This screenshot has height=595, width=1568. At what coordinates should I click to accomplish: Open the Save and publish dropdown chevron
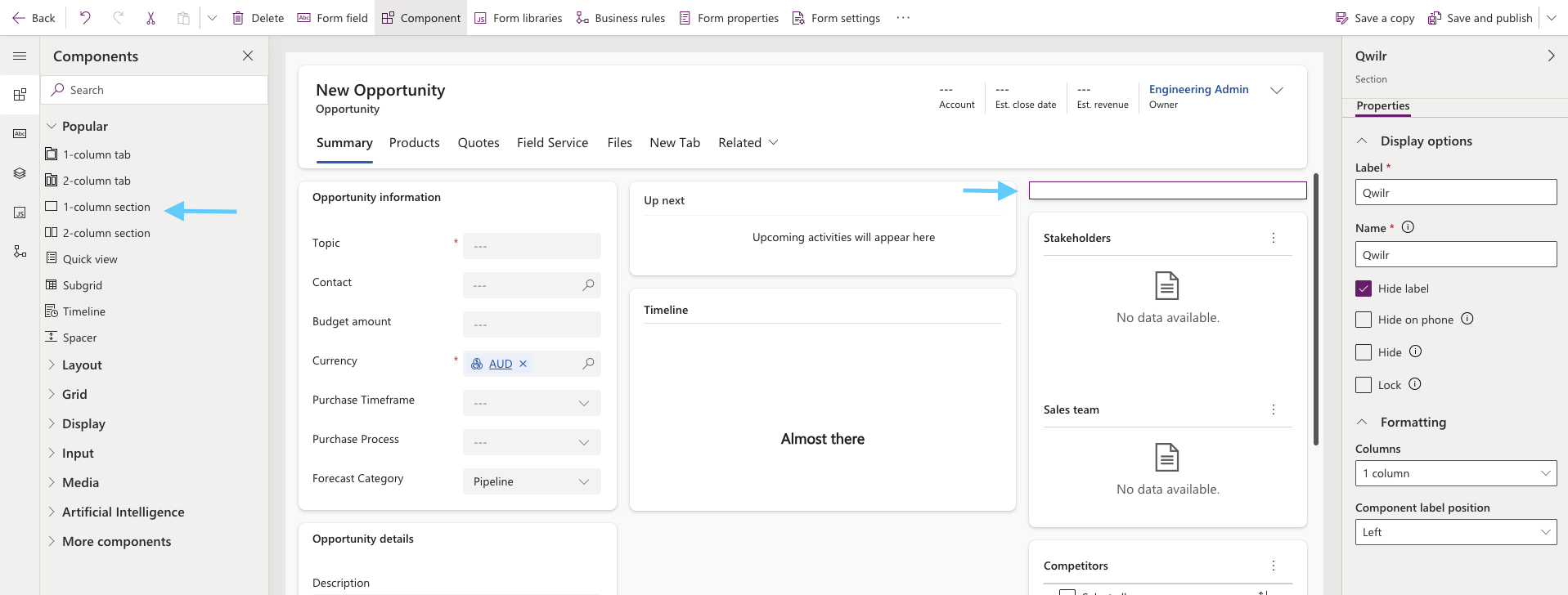1552,18
